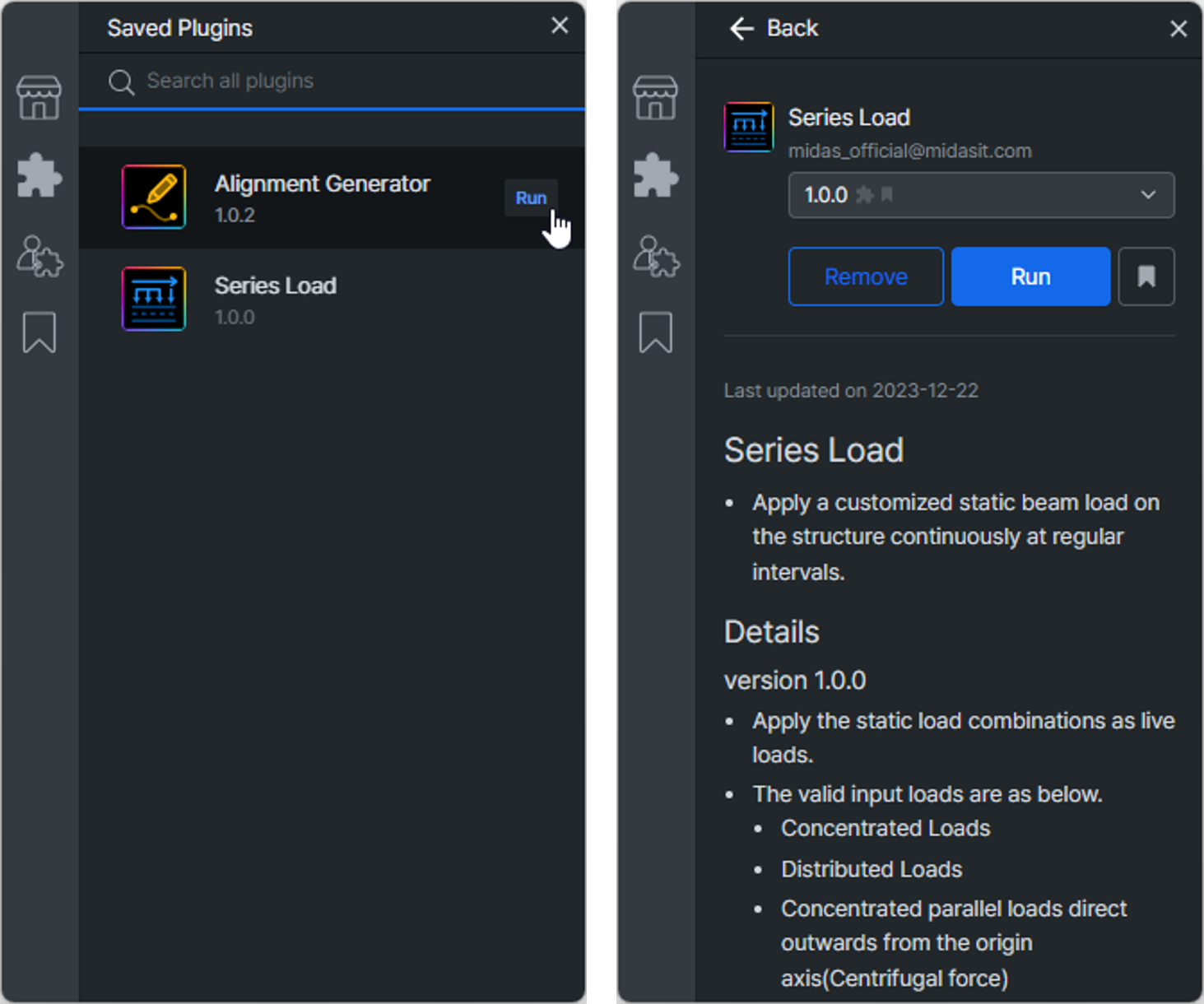Image resolution: width=1204 pixels, height=1004 pixels.
Task: Remove the Series Load plugin
Action: coord(866,277)
